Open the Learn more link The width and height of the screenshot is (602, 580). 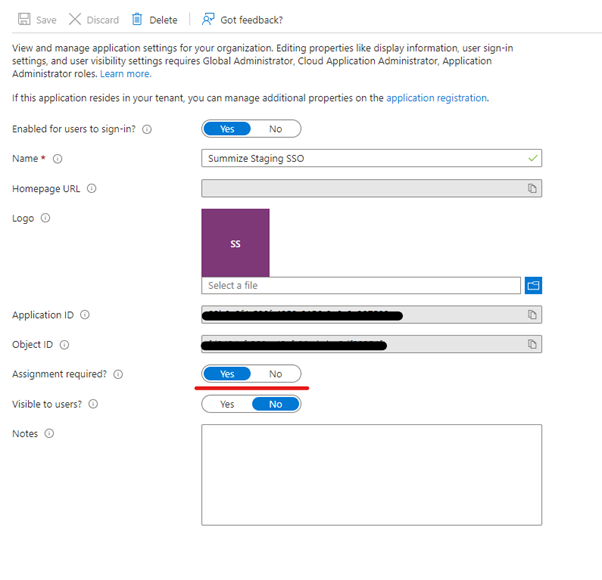[x=125, y=74]
